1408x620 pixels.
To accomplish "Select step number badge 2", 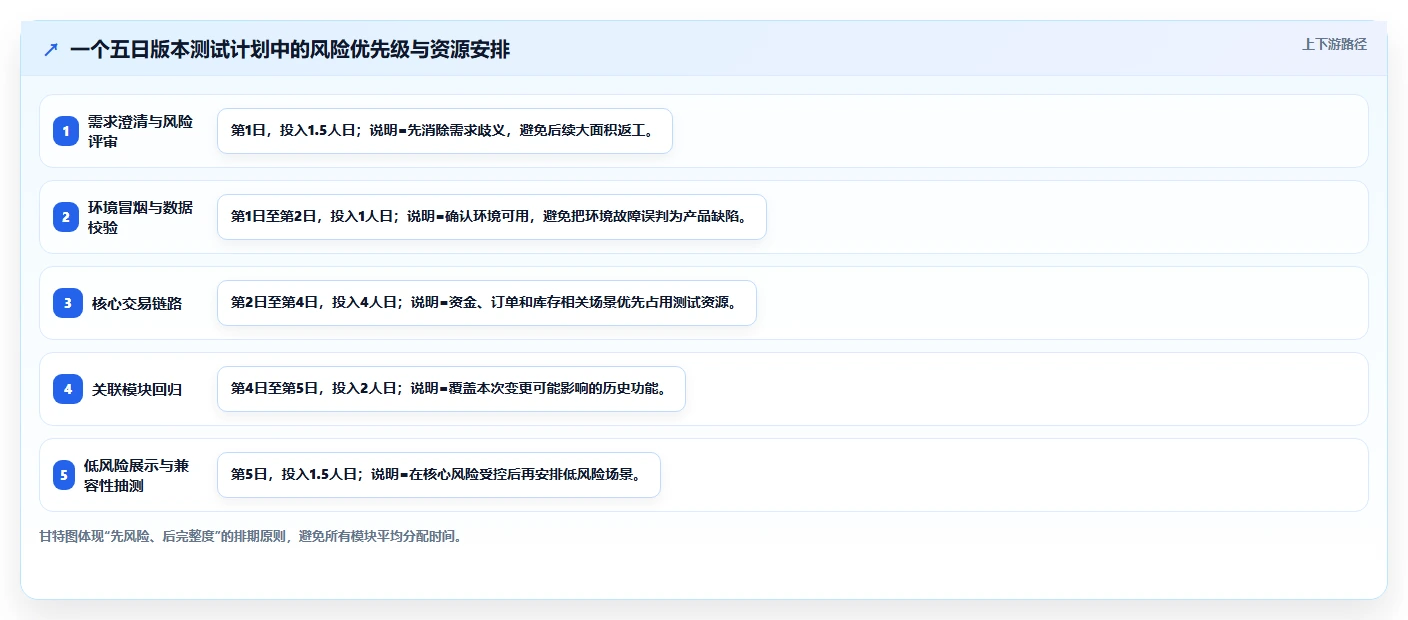I will click(x=66, y=217).
